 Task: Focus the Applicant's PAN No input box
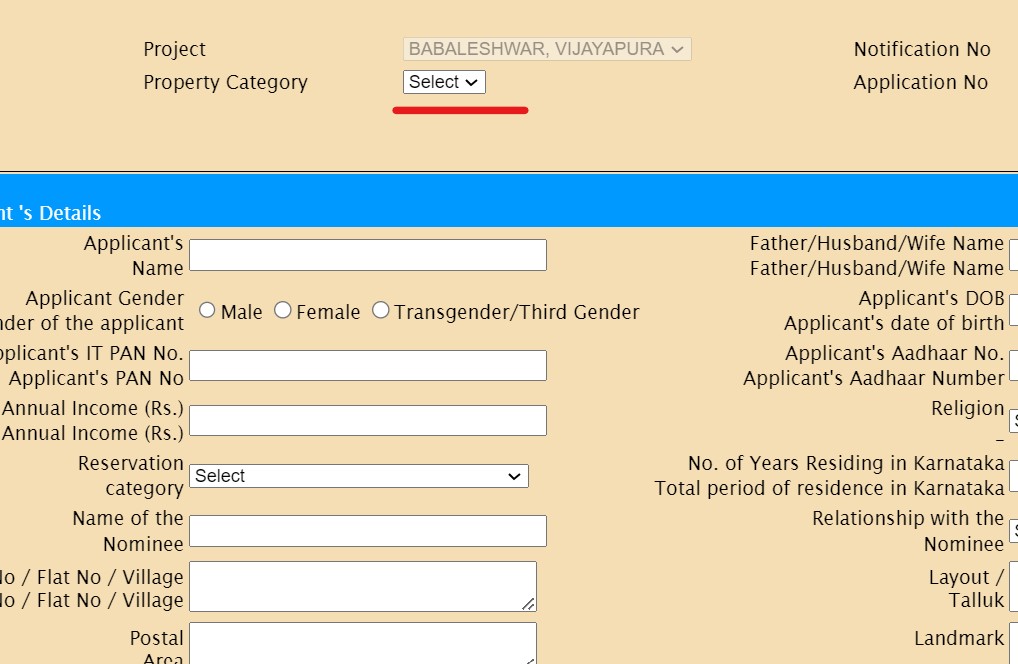pos(367,365)
